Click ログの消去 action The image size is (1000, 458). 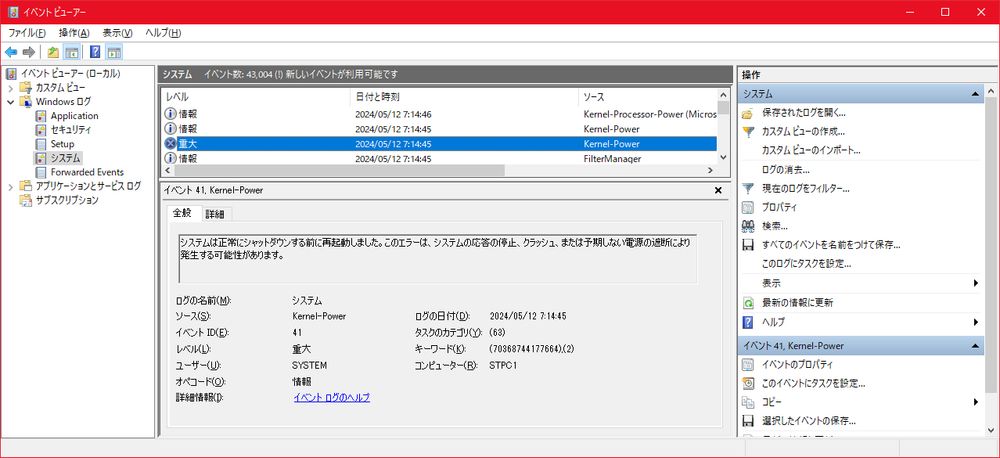(x=786, y=170)
